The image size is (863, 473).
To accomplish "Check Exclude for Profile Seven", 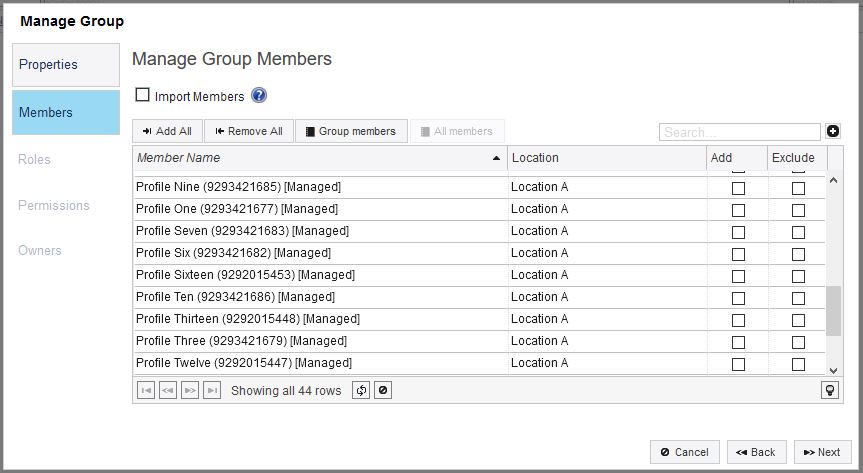I will click(x=798, y=232).
